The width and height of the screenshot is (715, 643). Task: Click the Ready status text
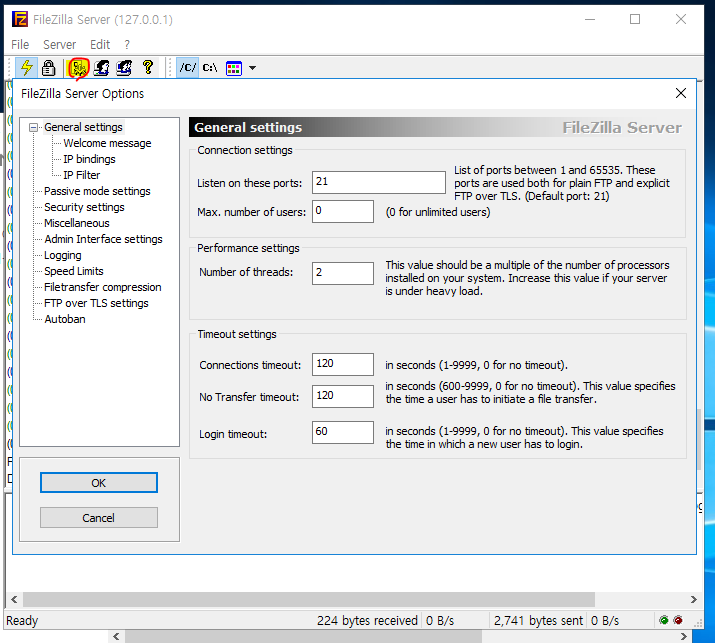pos(22,621)
